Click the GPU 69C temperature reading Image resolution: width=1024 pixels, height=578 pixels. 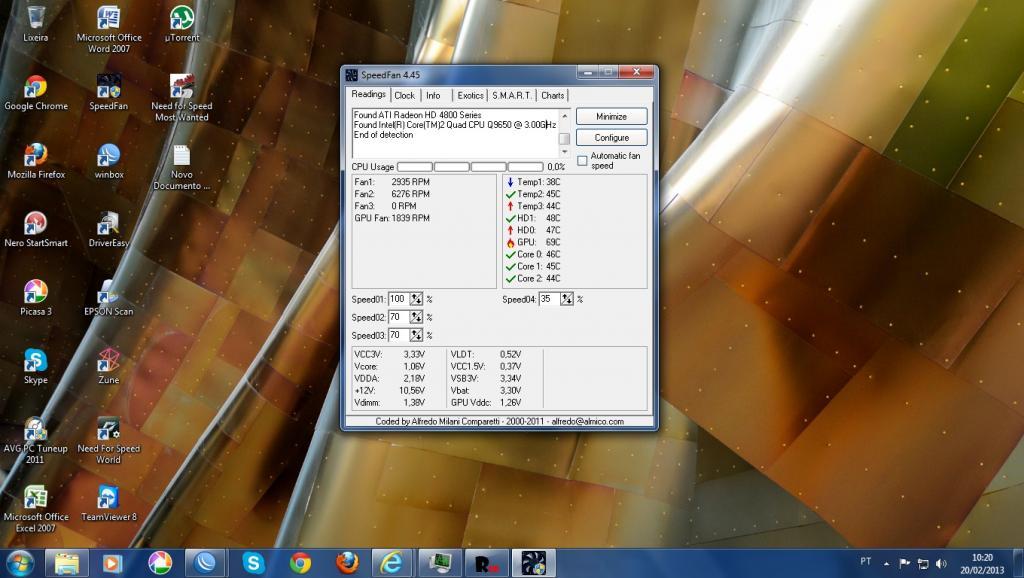point(534,242)
